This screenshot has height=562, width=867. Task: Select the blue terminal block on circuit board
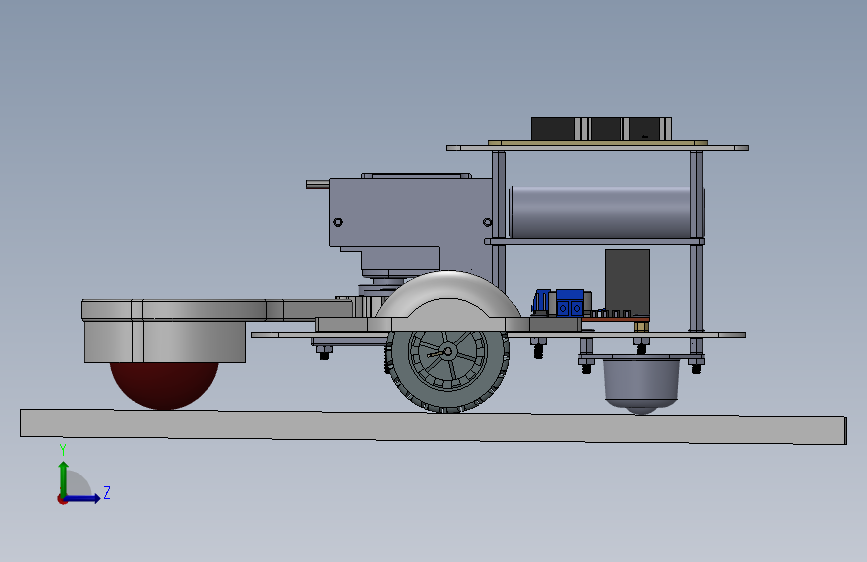click(x=570, y=303)
